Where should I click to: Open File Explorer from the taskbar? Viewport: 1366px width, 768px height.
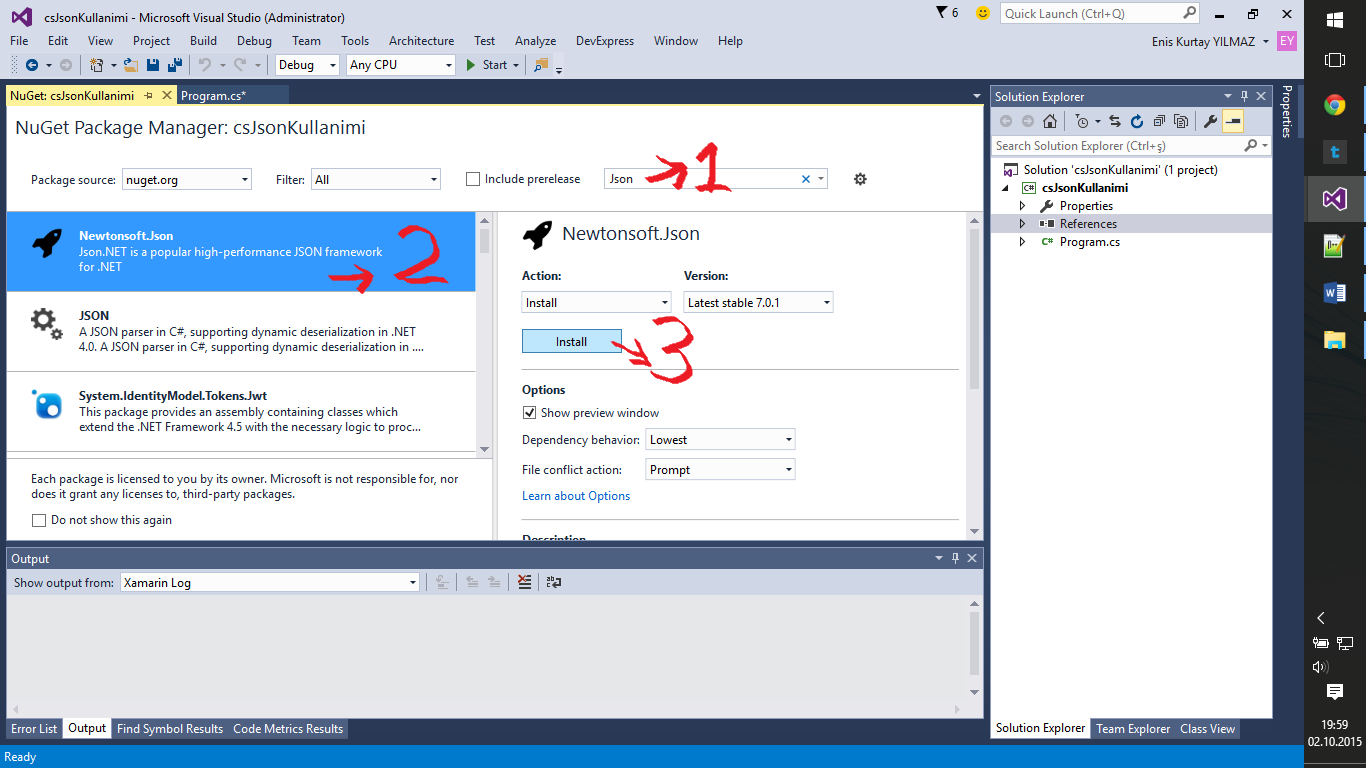tap(1334, 339)
